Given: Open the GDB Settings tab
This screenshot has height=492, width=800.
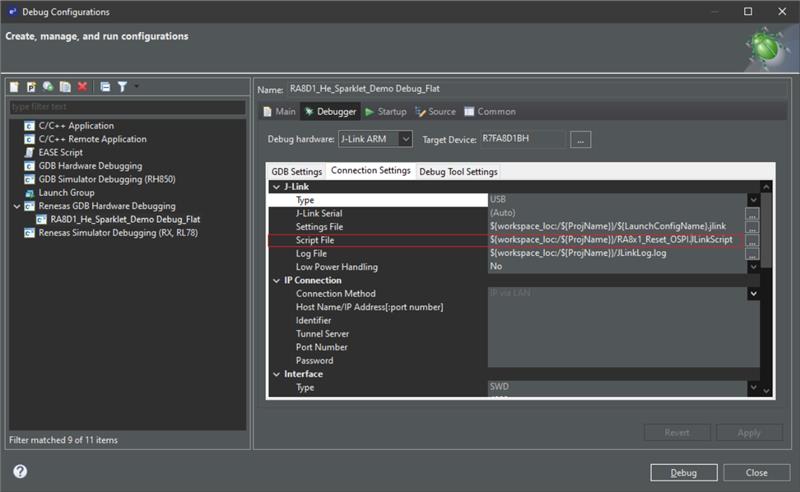Looking at the screenshot, I should (x=296, y=171).
